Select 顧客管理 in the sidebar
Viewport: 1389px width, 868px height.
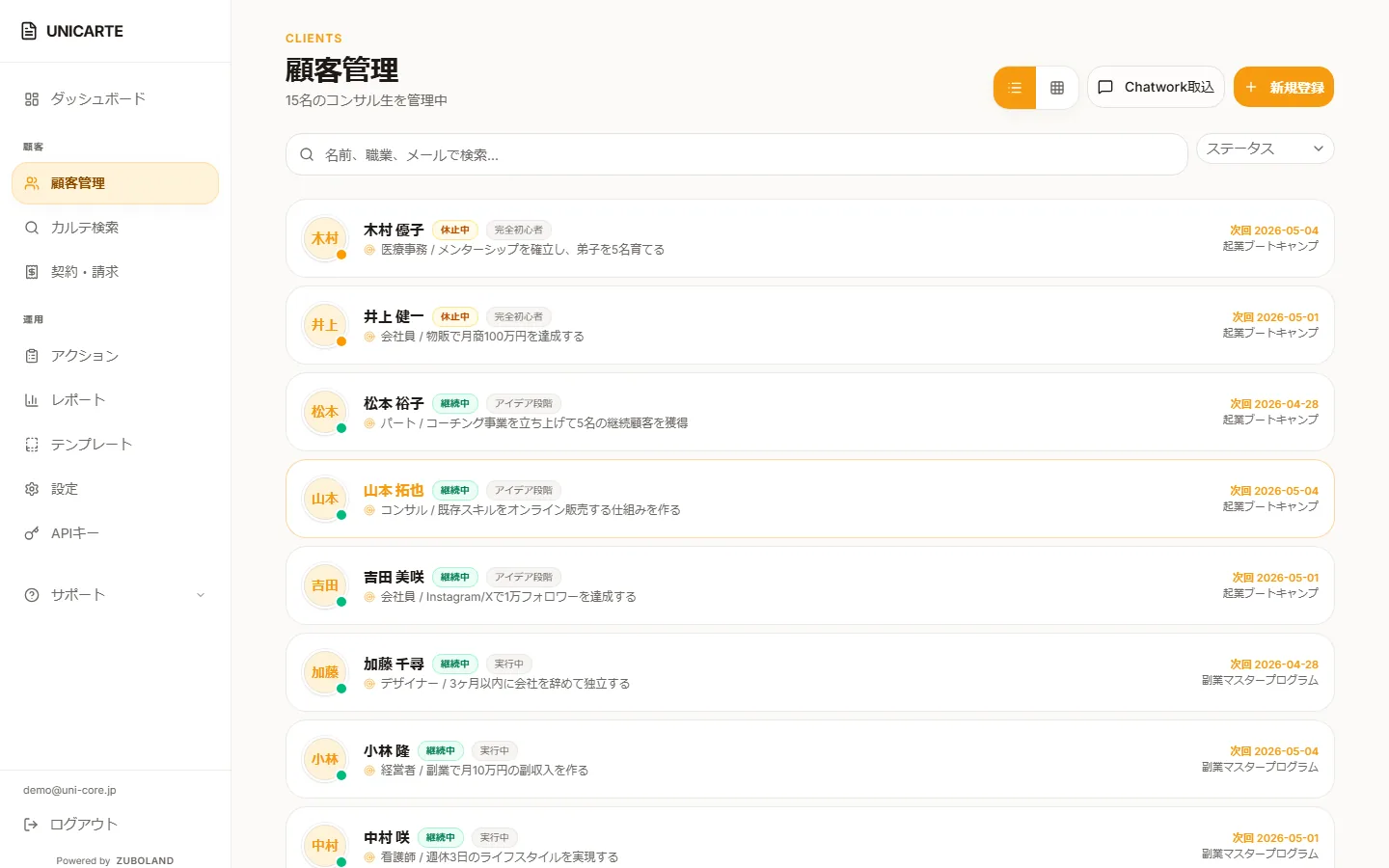click(x=115, y=183)
